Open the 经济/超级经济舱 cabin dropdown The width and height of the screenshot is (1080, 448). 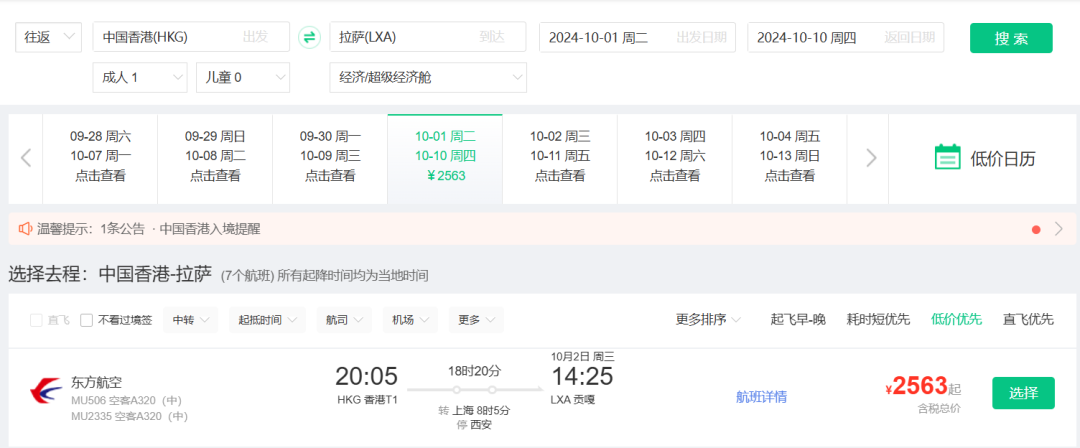pos(428,77)
